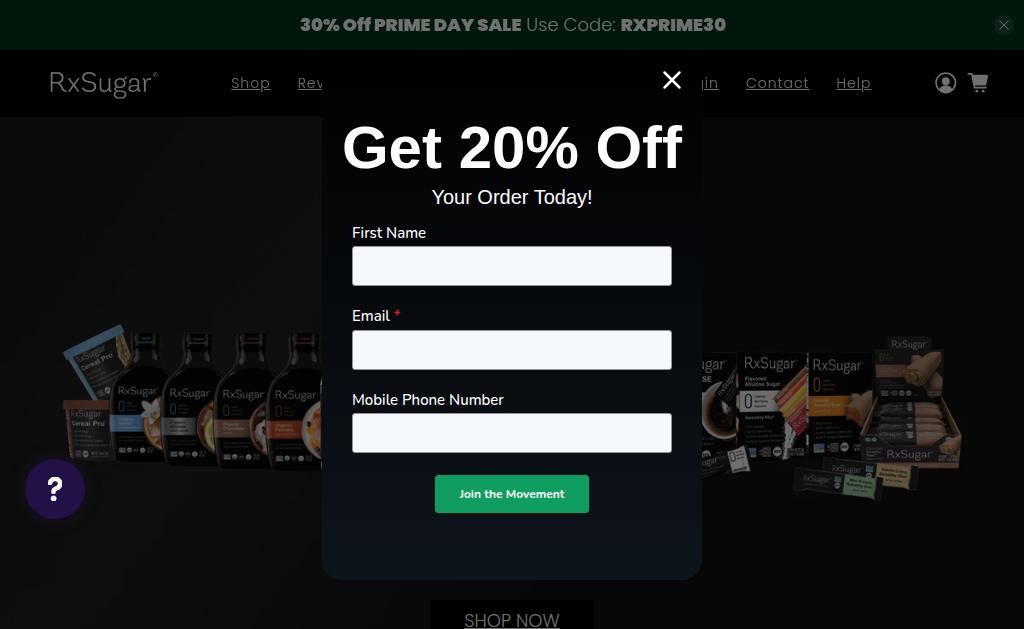This screenshot has height=629, width=1024.
Task: Open the shopping cart icon
Action: point(978,83)
